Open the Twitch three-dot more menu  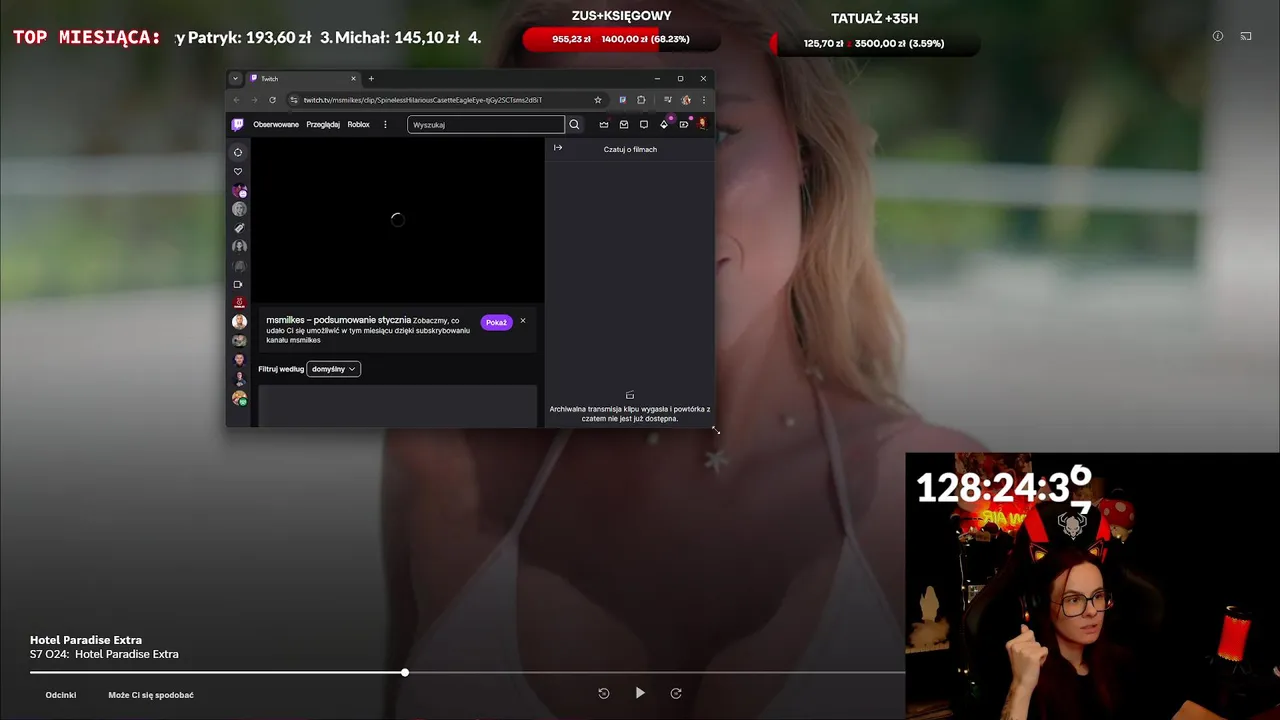(385, 125)
